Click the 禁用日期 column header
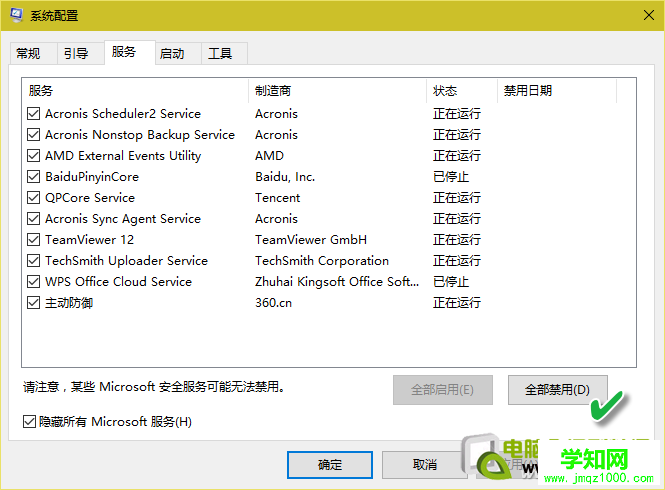 [556, 91]
